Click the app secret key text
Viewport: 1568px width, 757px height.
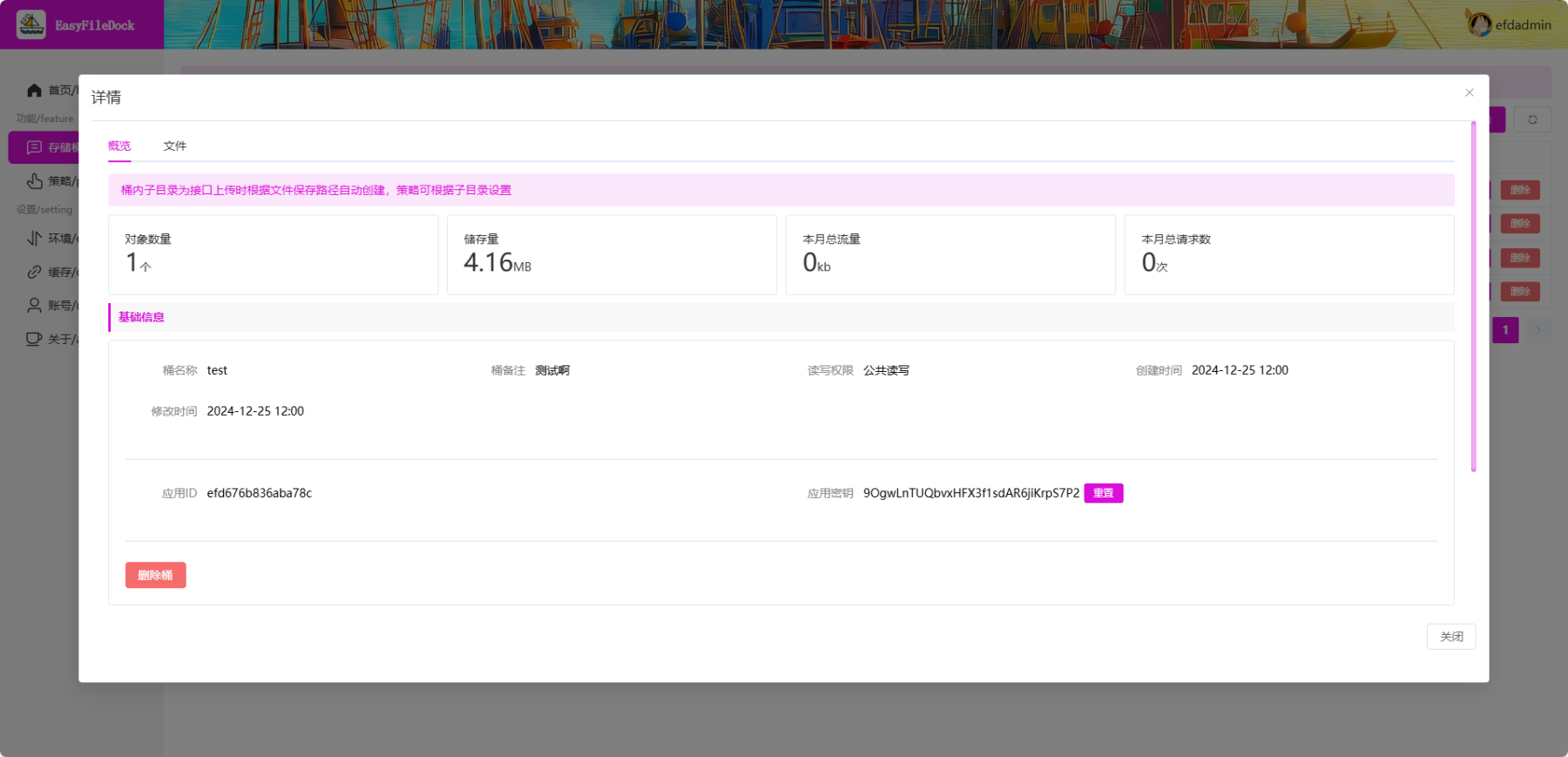coord(971,493)
